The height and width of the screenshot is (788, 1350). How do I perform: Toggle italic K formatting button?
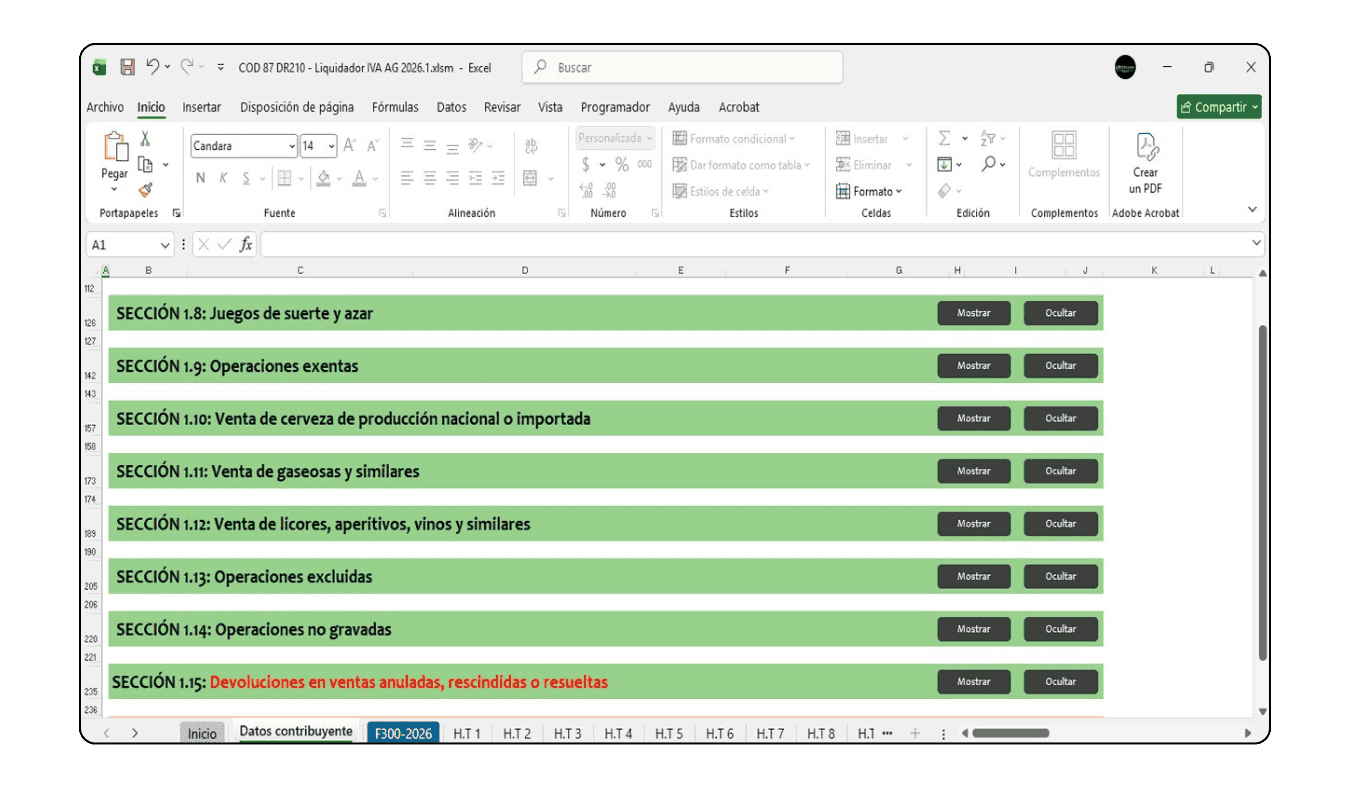click(x=223, y=178)
